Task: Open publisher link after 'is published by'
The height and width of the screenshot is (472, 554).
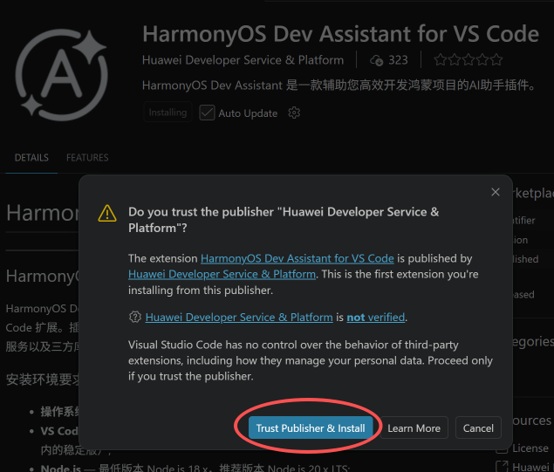Action: coord(222,274)
